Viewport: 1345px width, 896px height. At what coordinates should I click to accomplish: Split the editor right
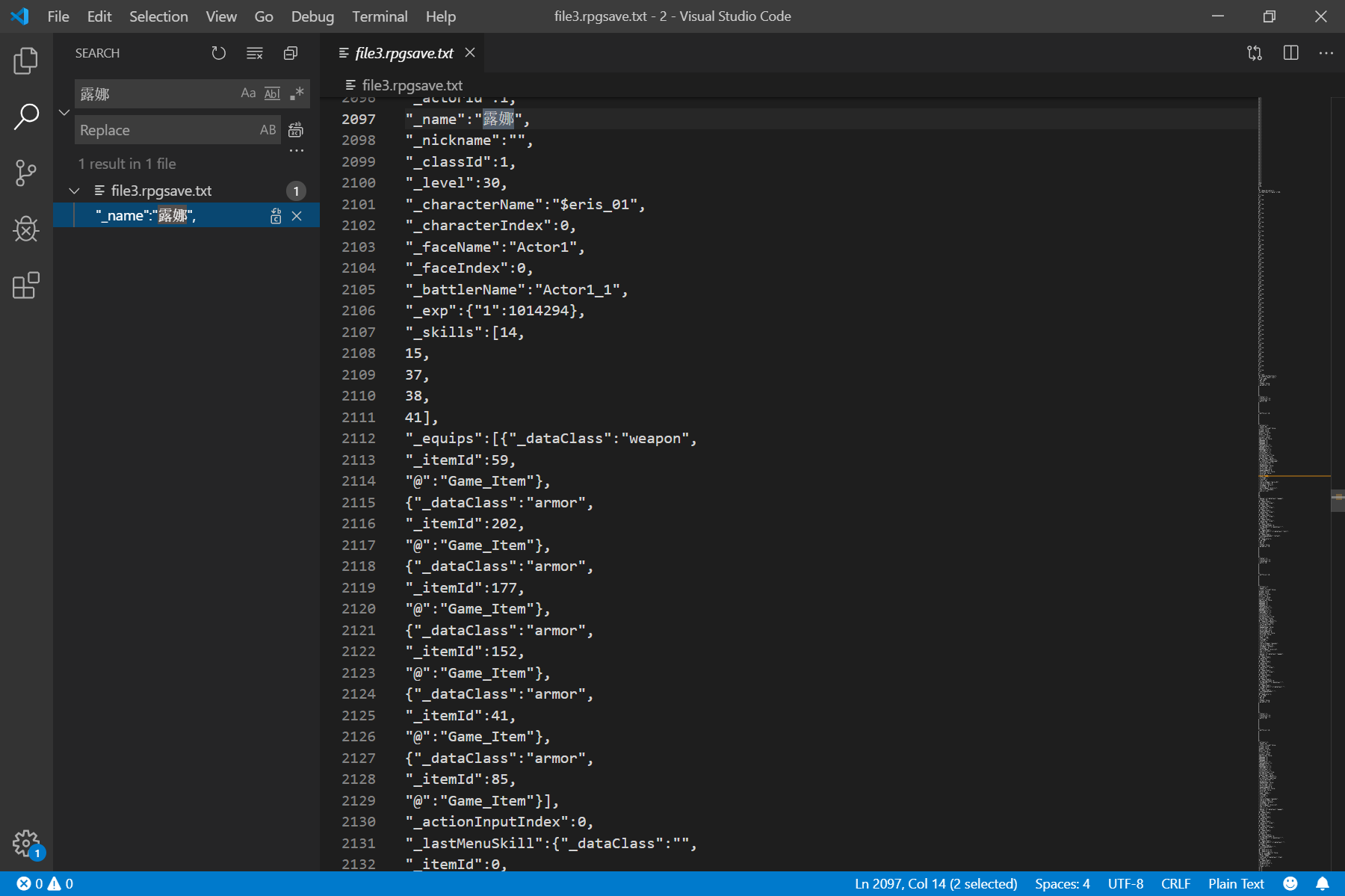[1290, 53]
